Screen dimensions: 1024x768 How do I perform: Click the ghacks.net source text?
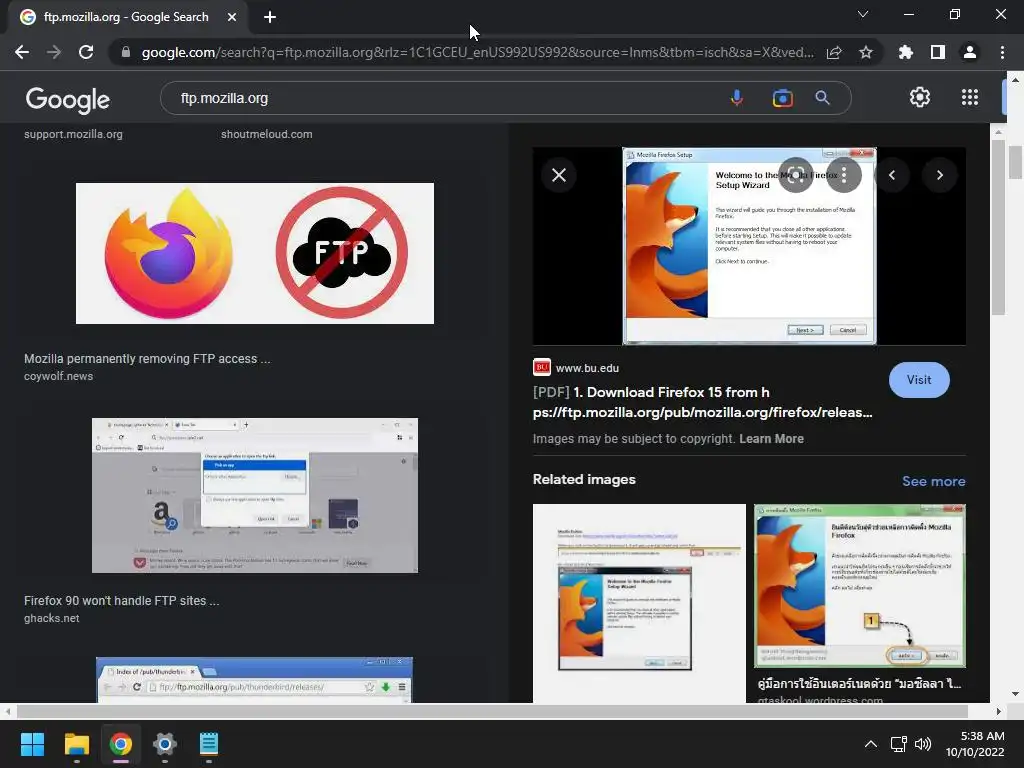pyautogui.click(x=52, y=618)
